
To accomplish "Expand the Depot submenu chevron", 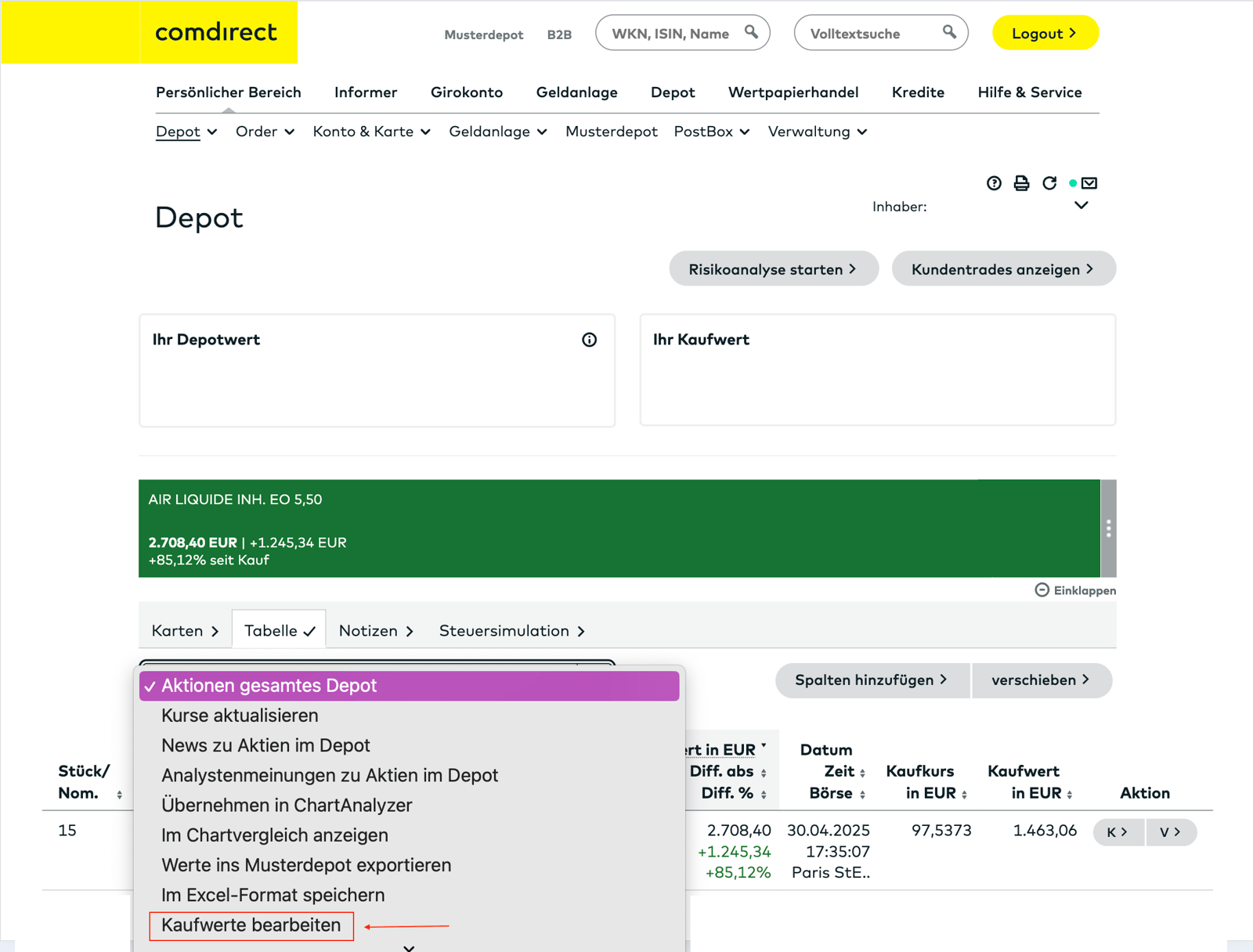I will coord(212,132).
